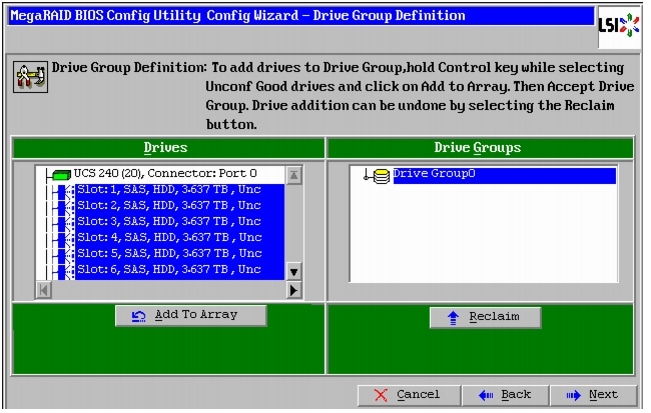
Task: Click the Drives panel header
Action: (168, 148)
